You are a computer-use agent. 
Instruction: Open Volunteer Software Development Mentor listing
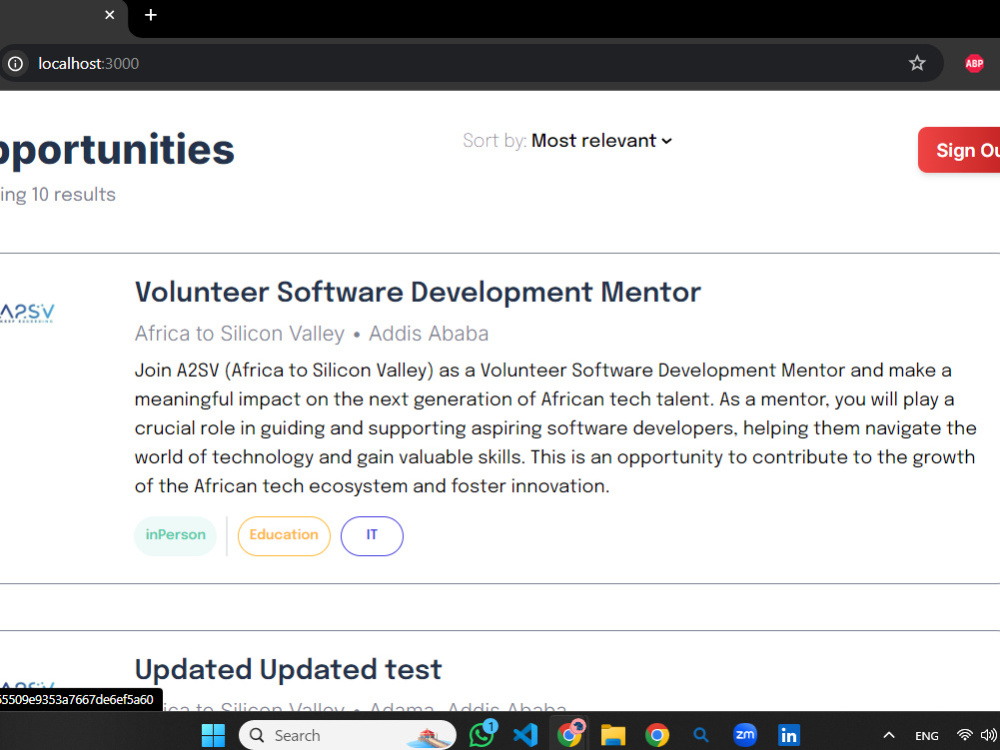(x=418, y=292)
